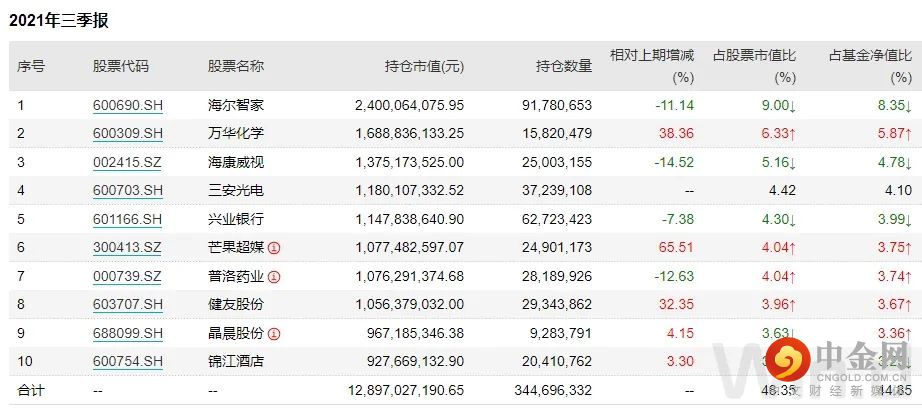Image resolution: width=922 pixels, height=409 pixels.
Task: Open the 600754.SH stock link
Action: coord(128,362)
